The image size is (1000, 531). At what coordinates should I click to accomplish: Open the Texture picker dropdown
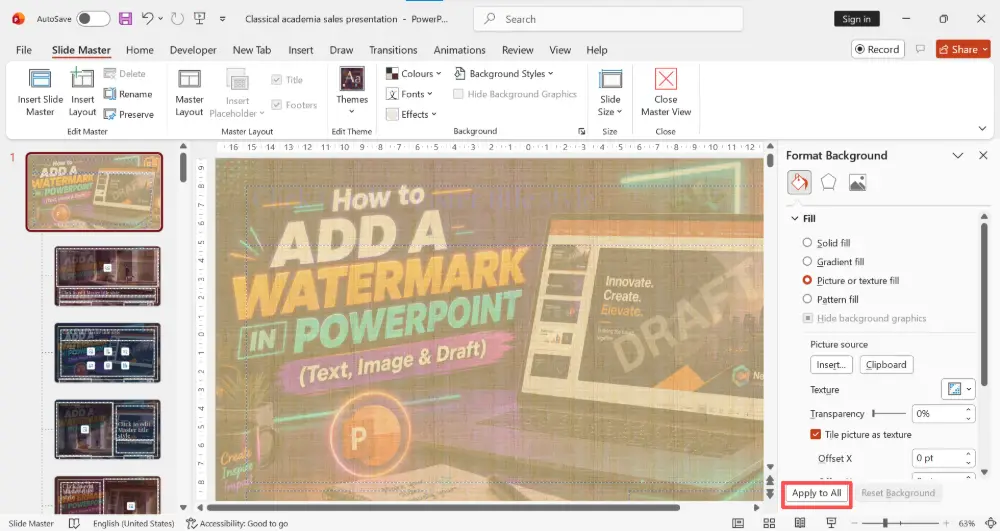(958, 389)
